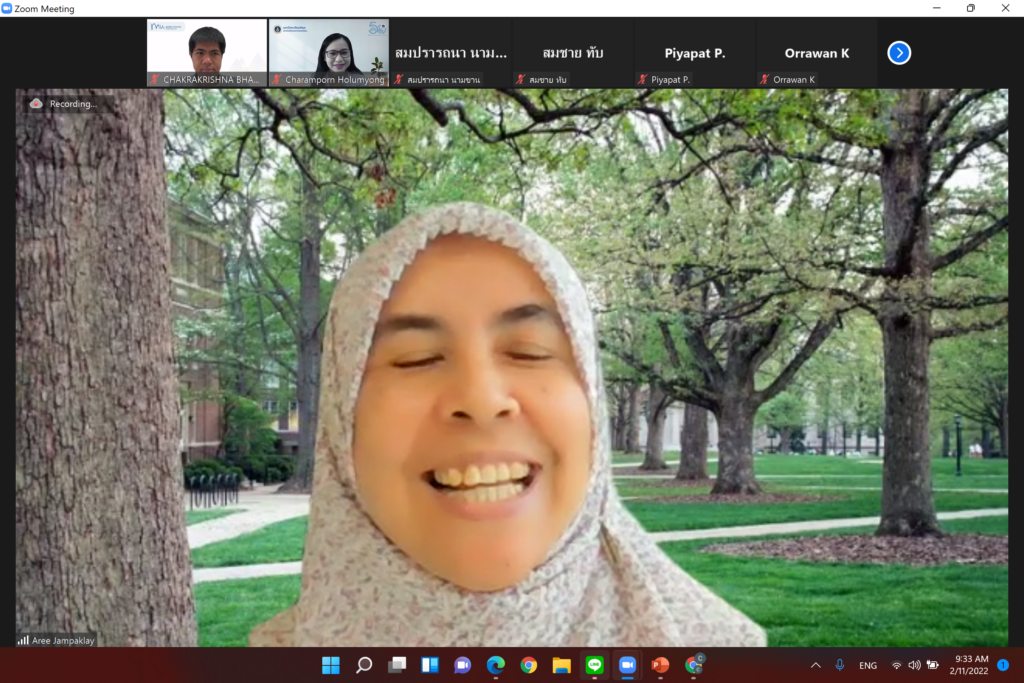Screen dimensions: 1024x683
Task: Open Task View from the taskbar
Action: [397, 665]
